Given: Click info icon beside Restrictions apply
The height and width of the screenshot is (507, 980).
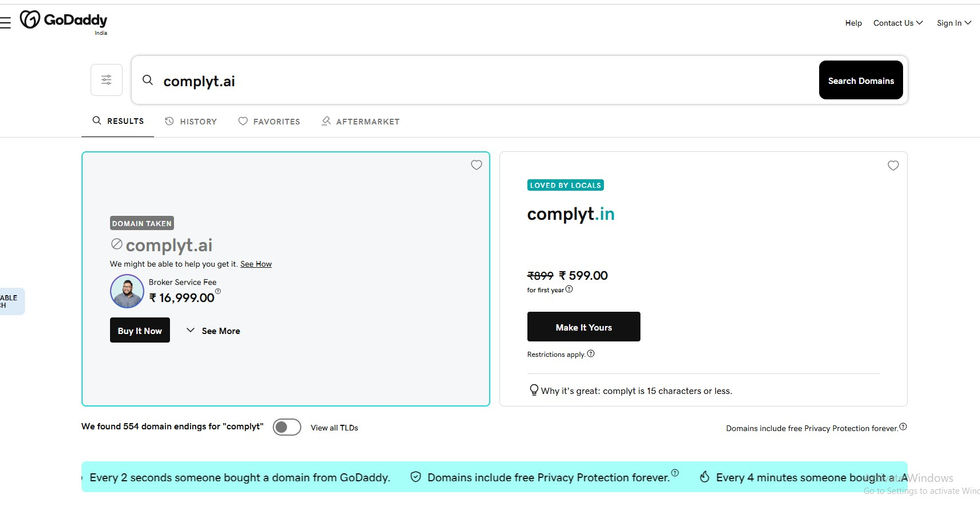Looking at the screenshot, I should coord(591,354).
